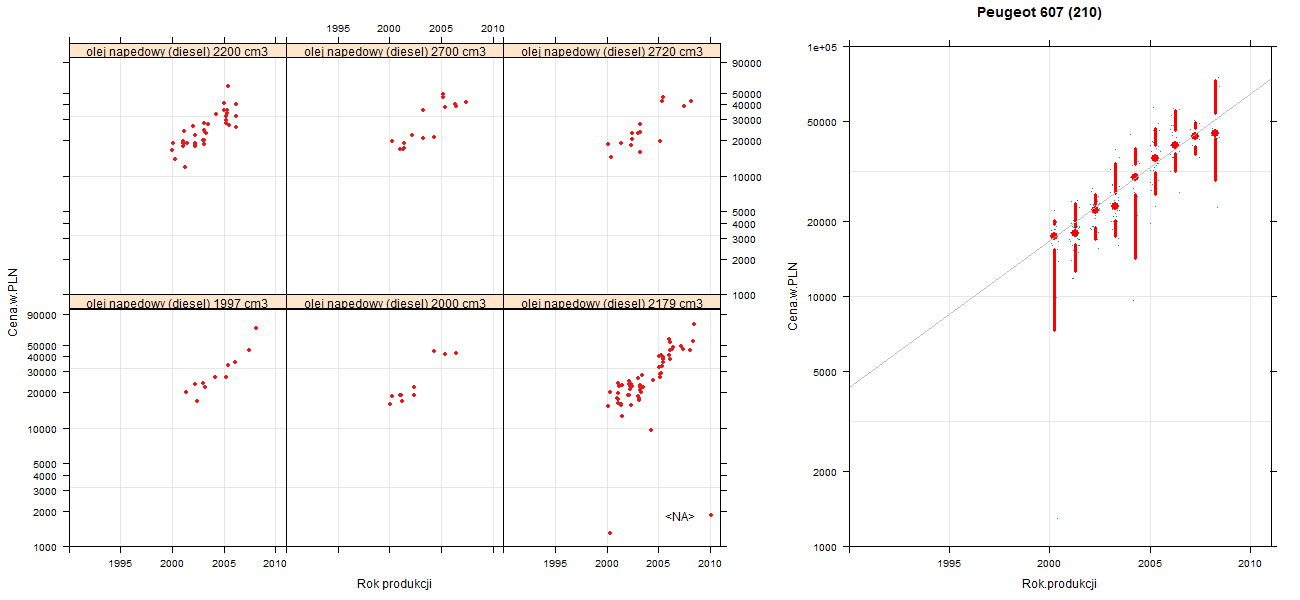Click the "1e+05" y-axis tick label
The width and height of the screenshot is (1300, 600).
pyautogui.click(x=823, y=47)
